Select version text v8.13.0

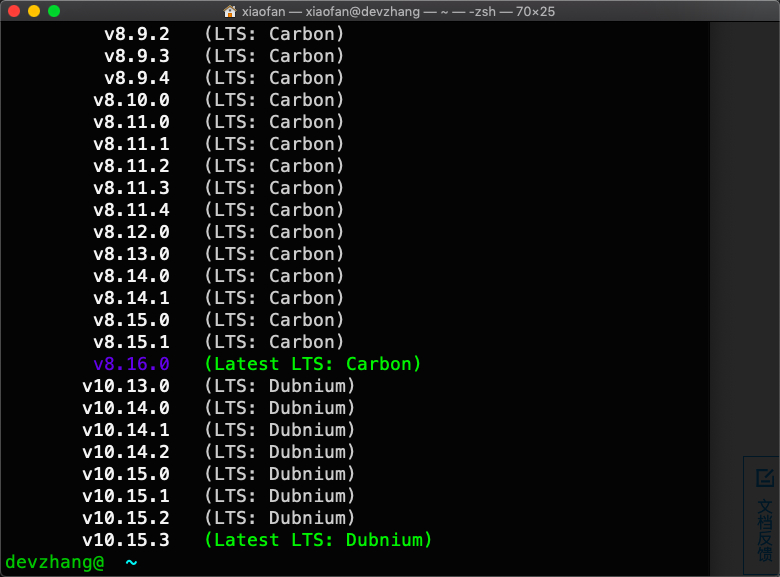[131, 254]
